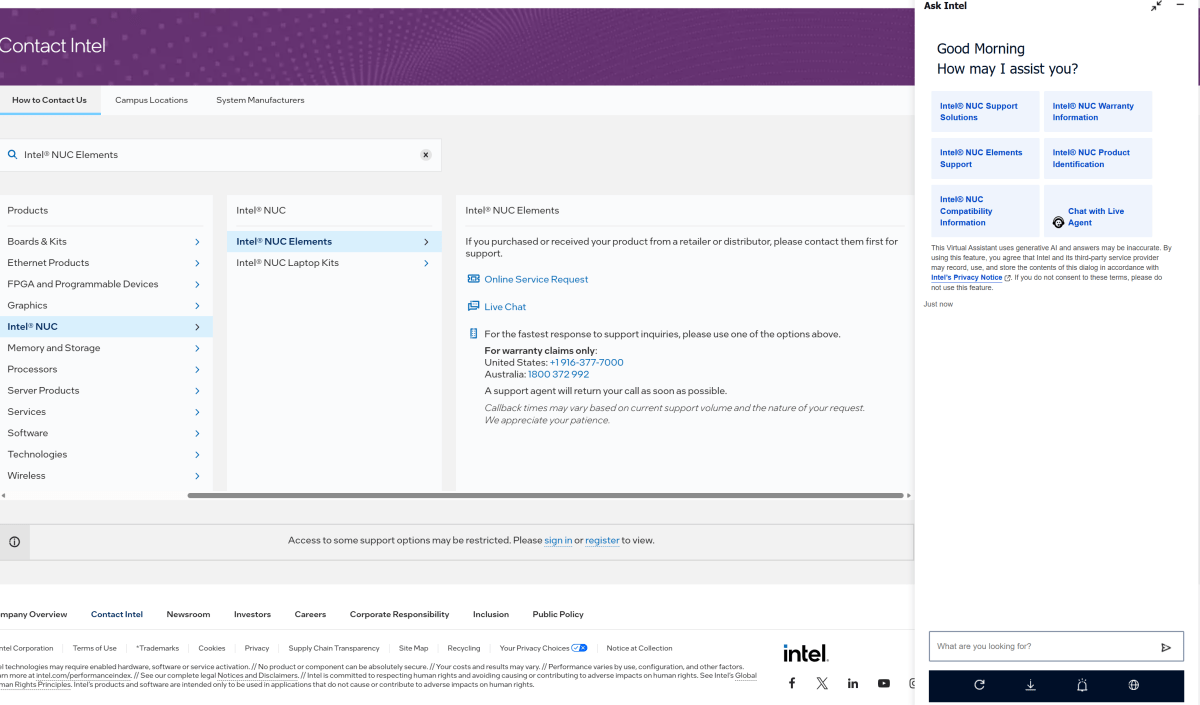Click the refresh chat icon
Image resolution: width=1200 pixels, height=705 pixels.
coord(979,685)
